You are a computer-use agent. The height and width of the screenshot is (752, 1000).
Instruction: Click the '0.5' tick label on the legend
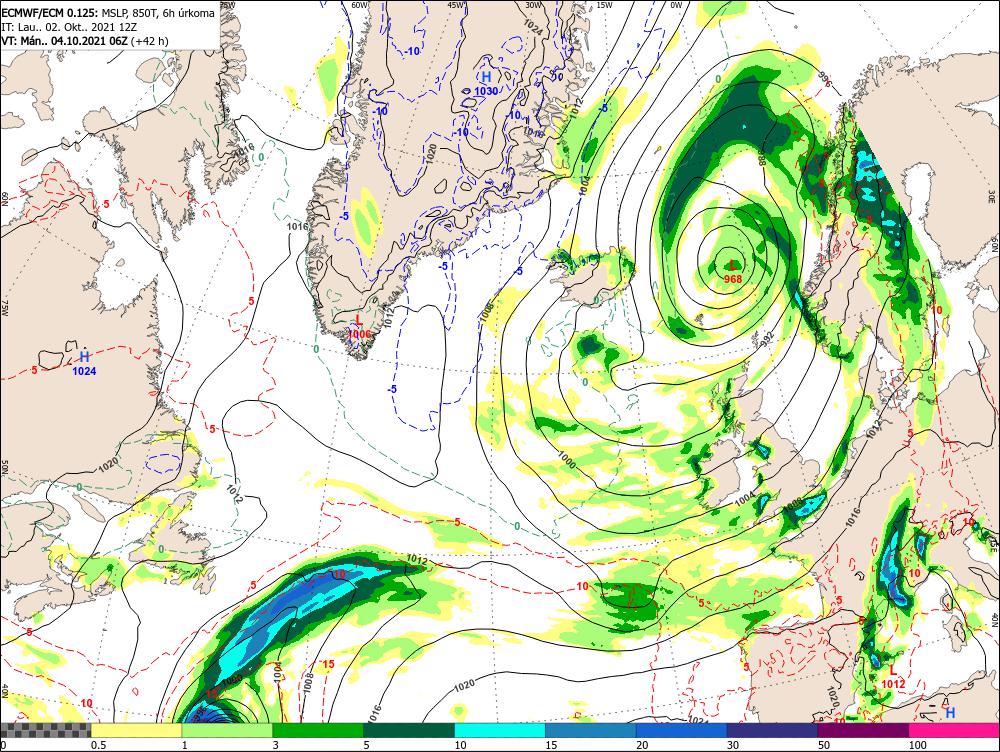pos(98,745)
